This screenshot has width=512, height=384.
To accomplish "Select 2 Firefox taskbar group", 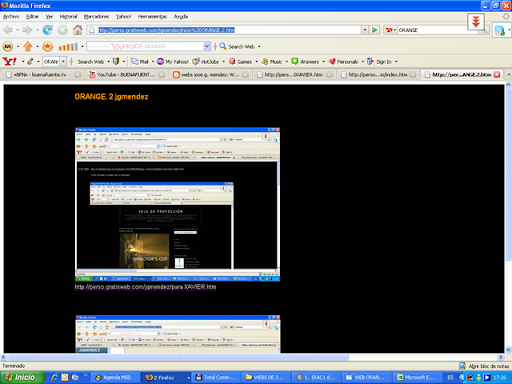I will pos(165,377).
